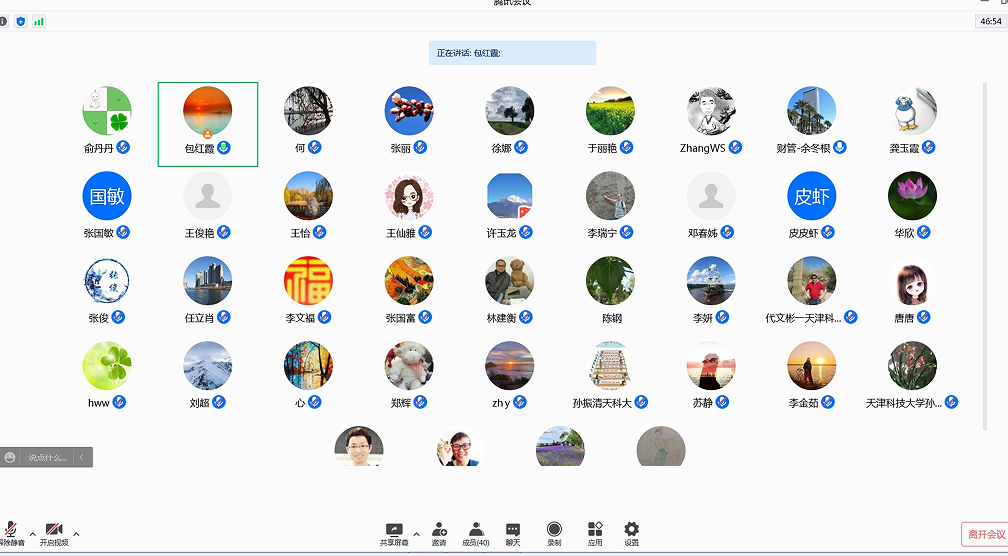
Task: Open the members (成员) list
Action: coord(476,533)
